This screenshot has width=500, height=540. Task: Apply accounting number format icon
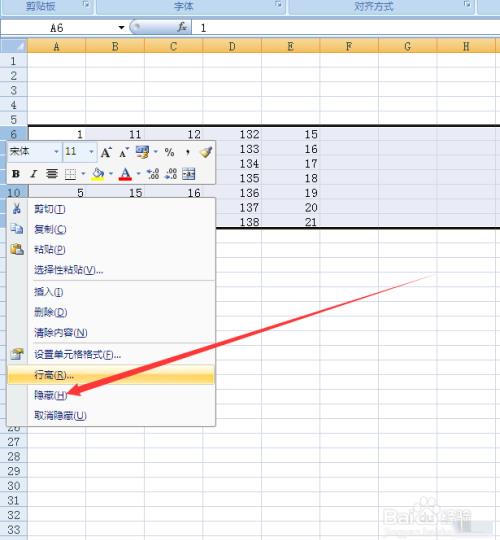(142, 152)
